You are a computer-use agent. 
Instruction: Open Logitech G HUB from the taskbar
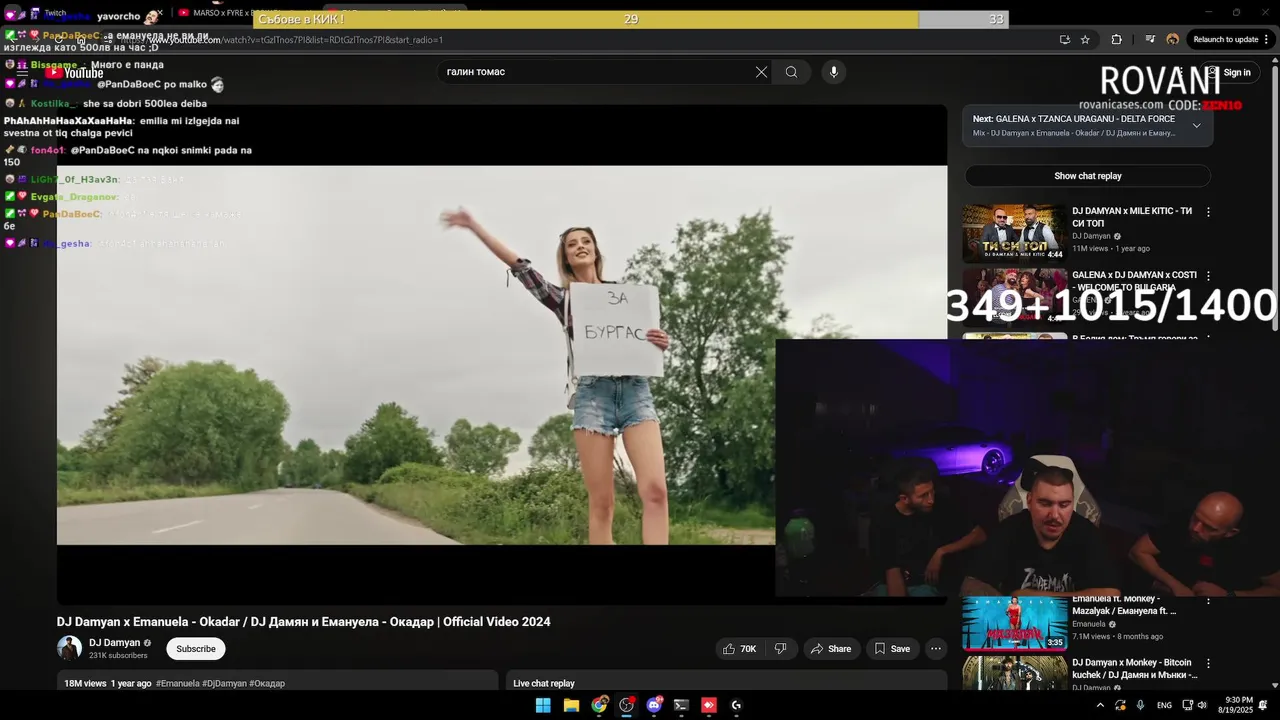736,705
